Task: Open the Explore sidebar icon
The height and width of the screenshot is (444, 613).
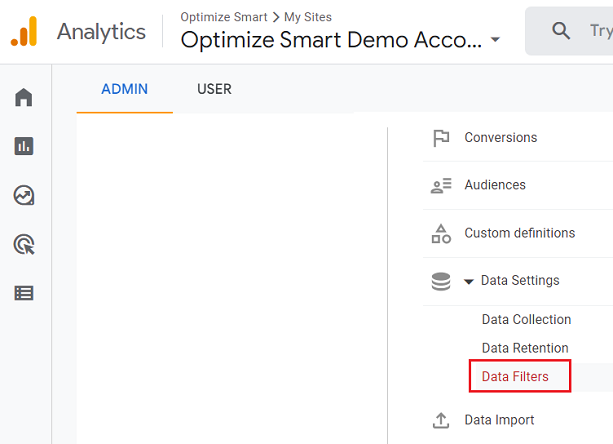Action: (x=24, y=195)
